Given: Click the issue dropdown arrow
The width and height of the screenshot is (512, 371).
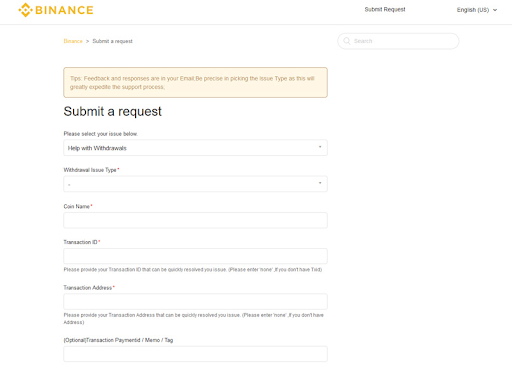Looking at the screenshot, I should point(320,147).
